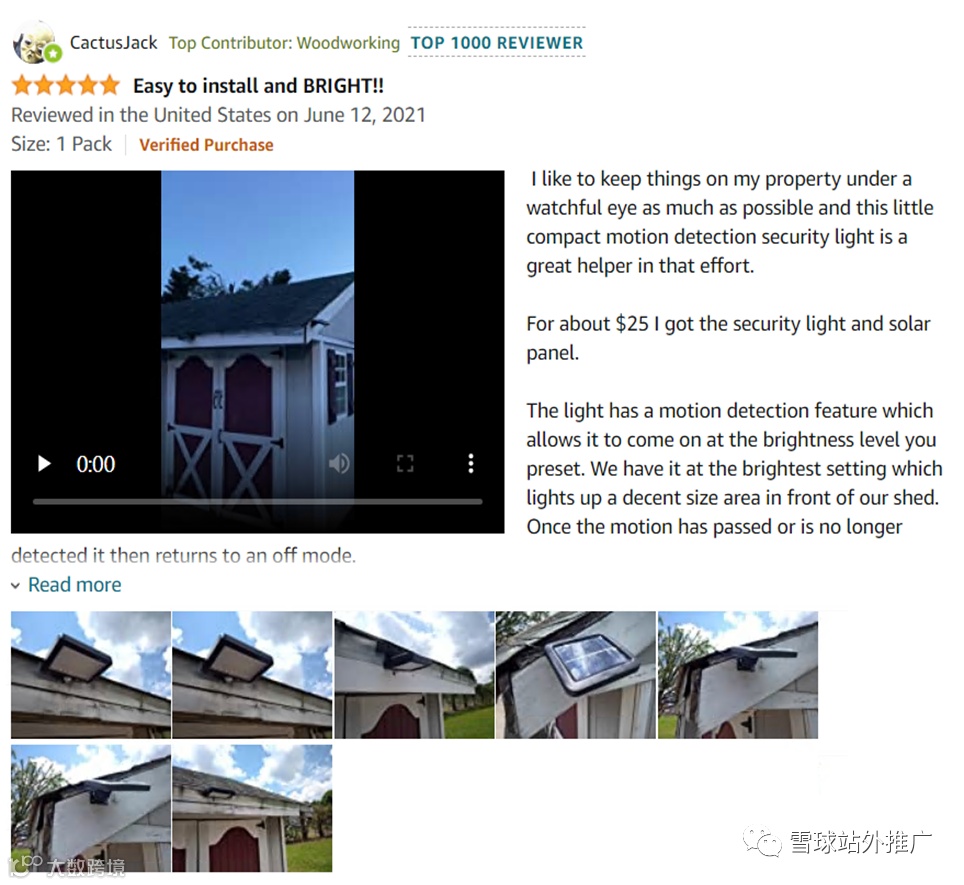Click TOP 1000 REVIEWER badge
The height and width of the screenshot is (885, 964).
click(497, 42)
